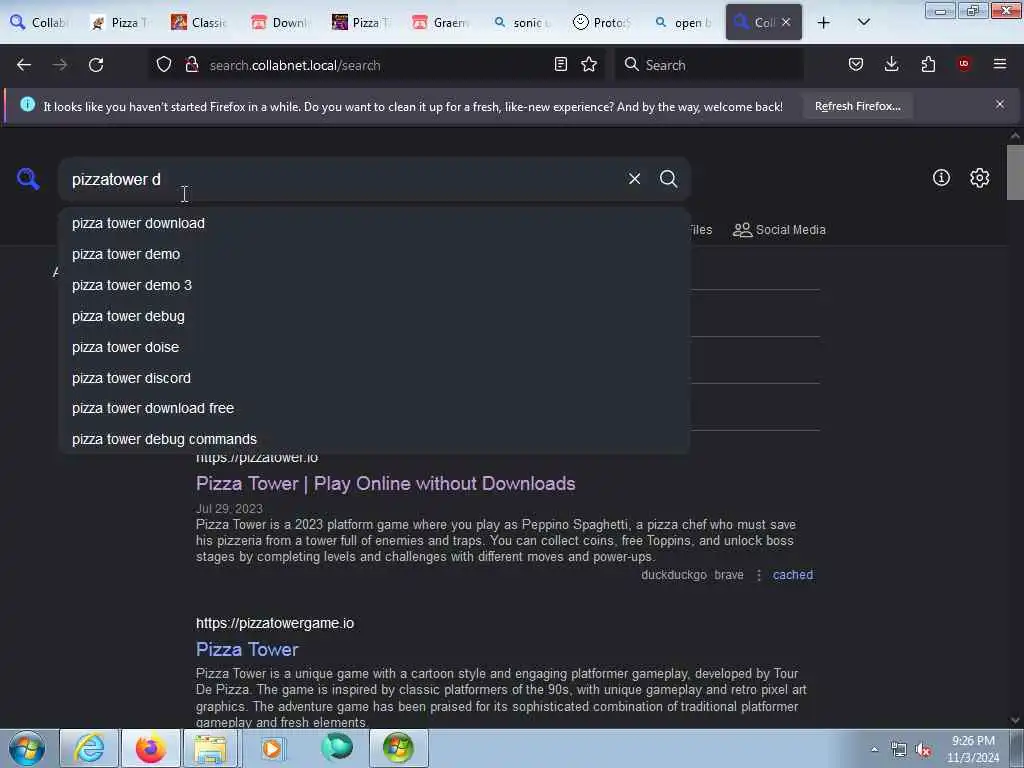This screenshot has width=1024, height=768.
Task: Focus the Firefox Search box
Action: 709,65
